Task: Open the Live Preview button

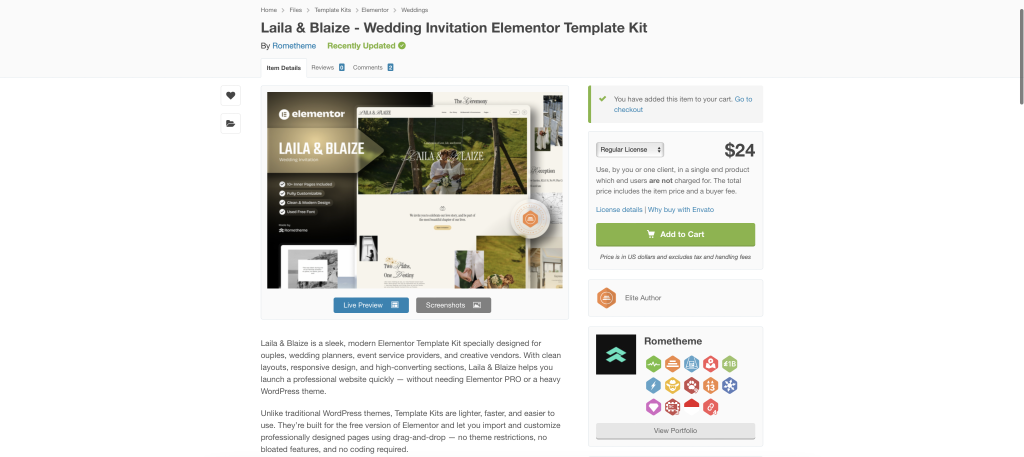Action: click(371, 305)
